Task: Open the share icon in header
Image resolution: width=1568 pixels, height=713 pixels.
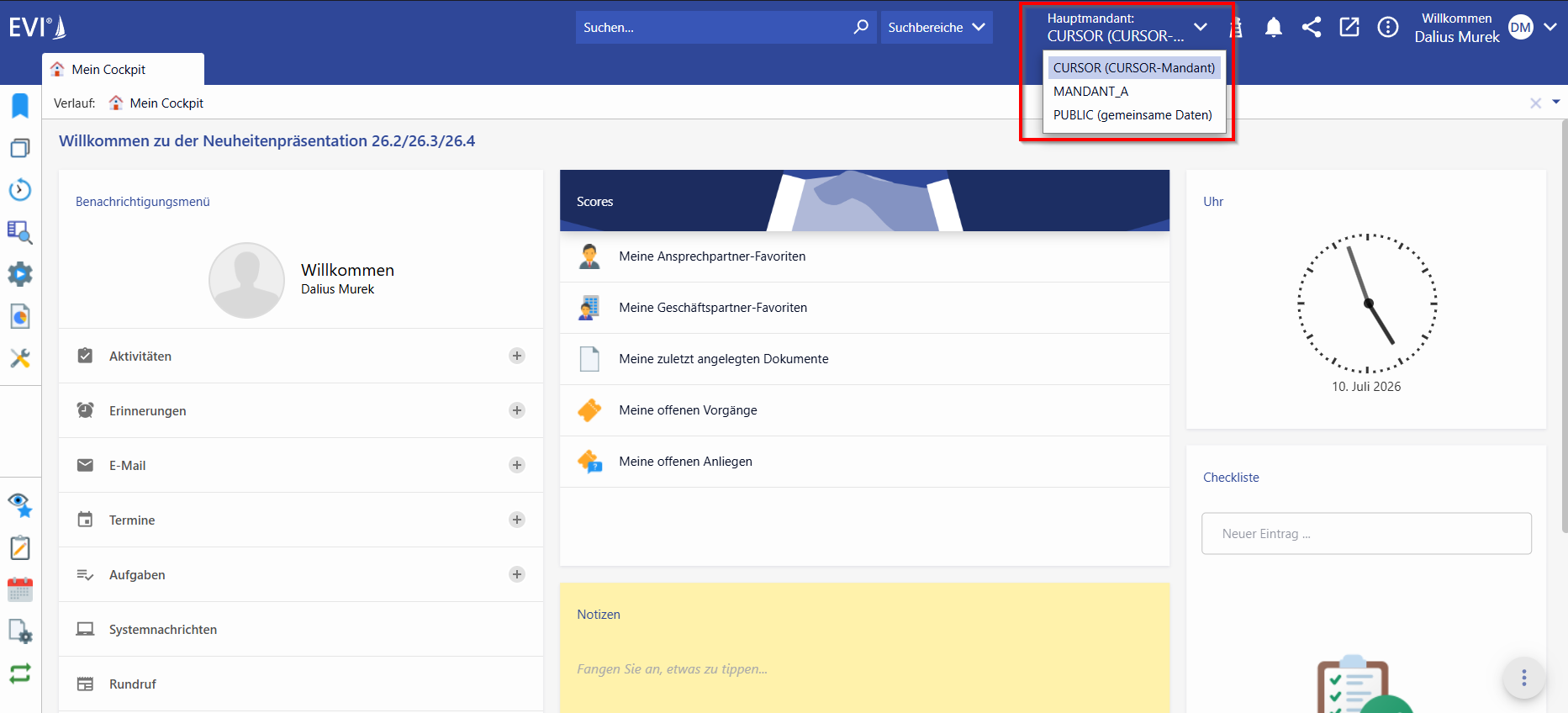Action: (1312, 27)
